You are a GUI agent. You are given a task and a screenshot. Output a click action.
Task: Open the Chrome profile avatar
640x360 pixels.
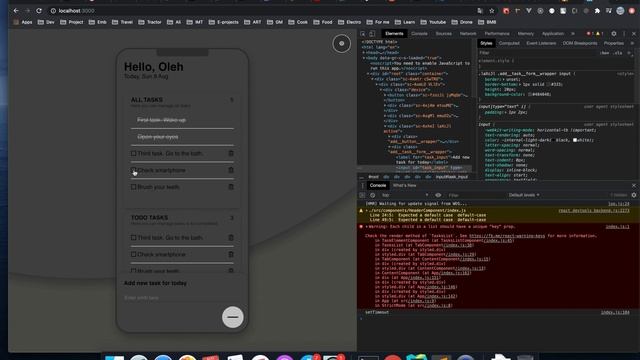620,11
